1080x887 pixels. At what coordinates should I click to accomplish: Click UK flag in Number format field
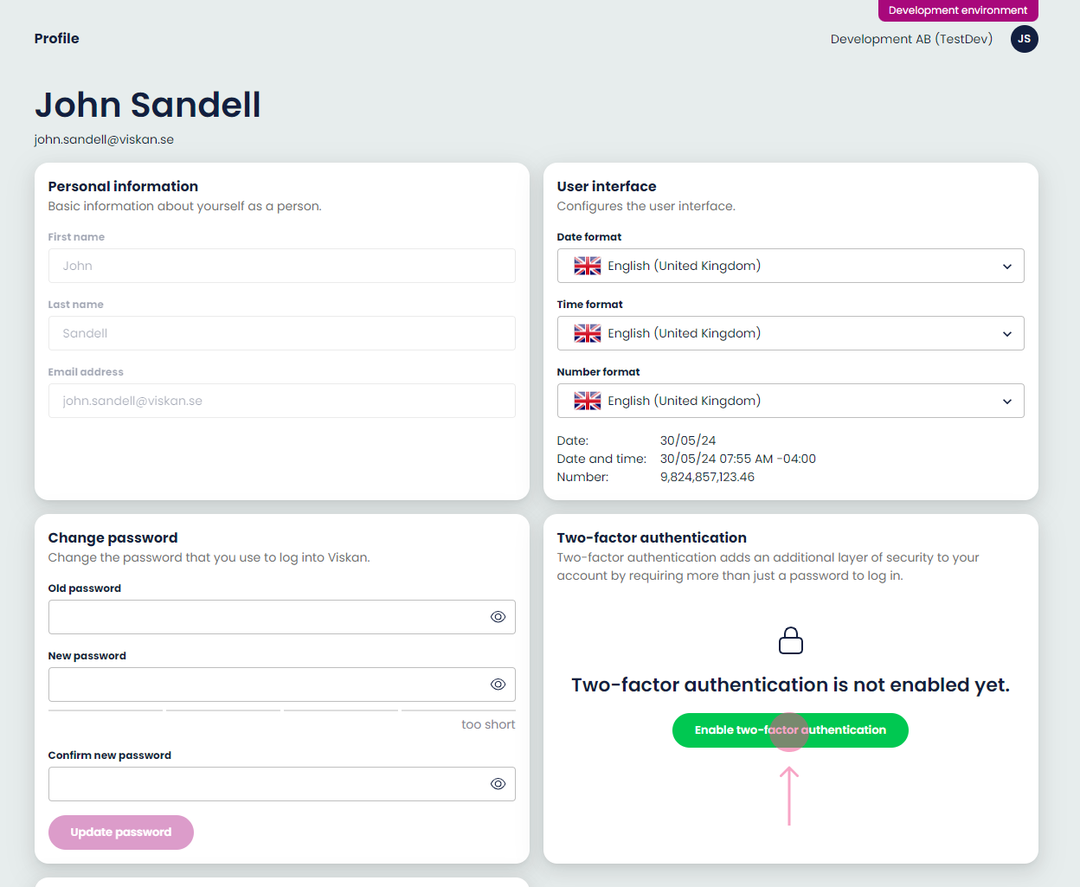click(x=588, y=400)
